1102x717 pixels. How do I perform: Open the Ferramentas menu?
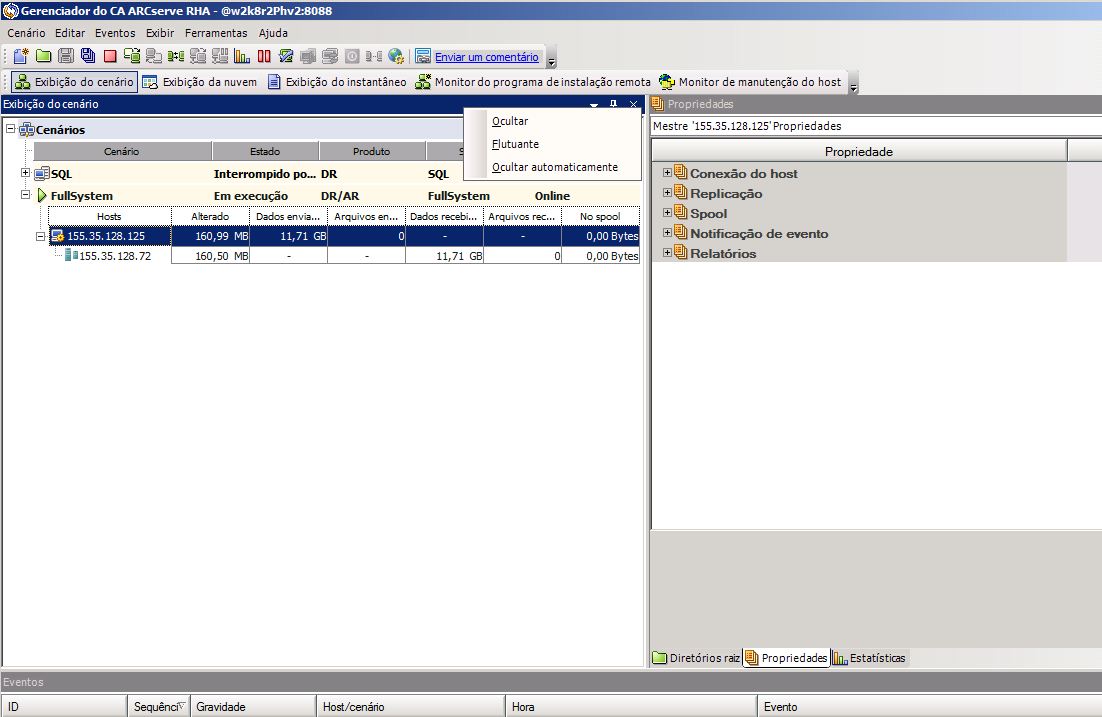point(215,33)
